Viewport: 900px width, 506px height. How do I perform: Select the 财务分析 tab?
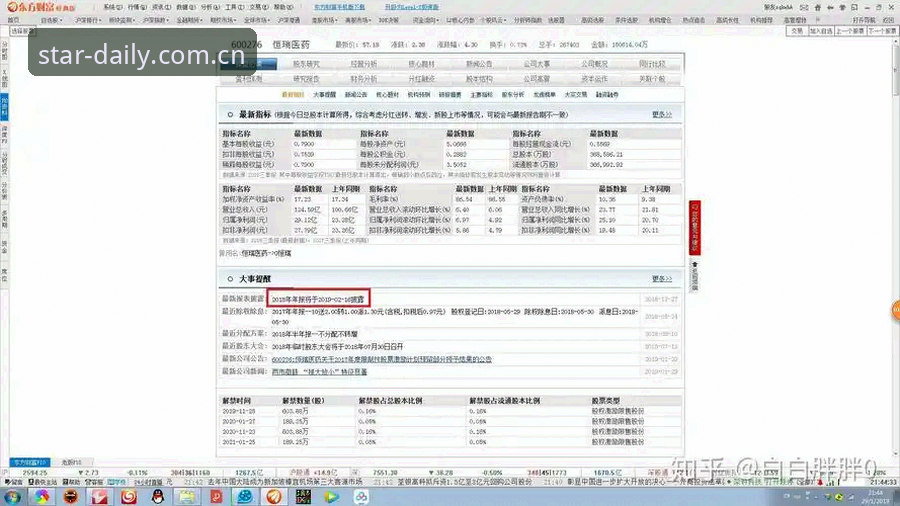[x=364, y=79]
